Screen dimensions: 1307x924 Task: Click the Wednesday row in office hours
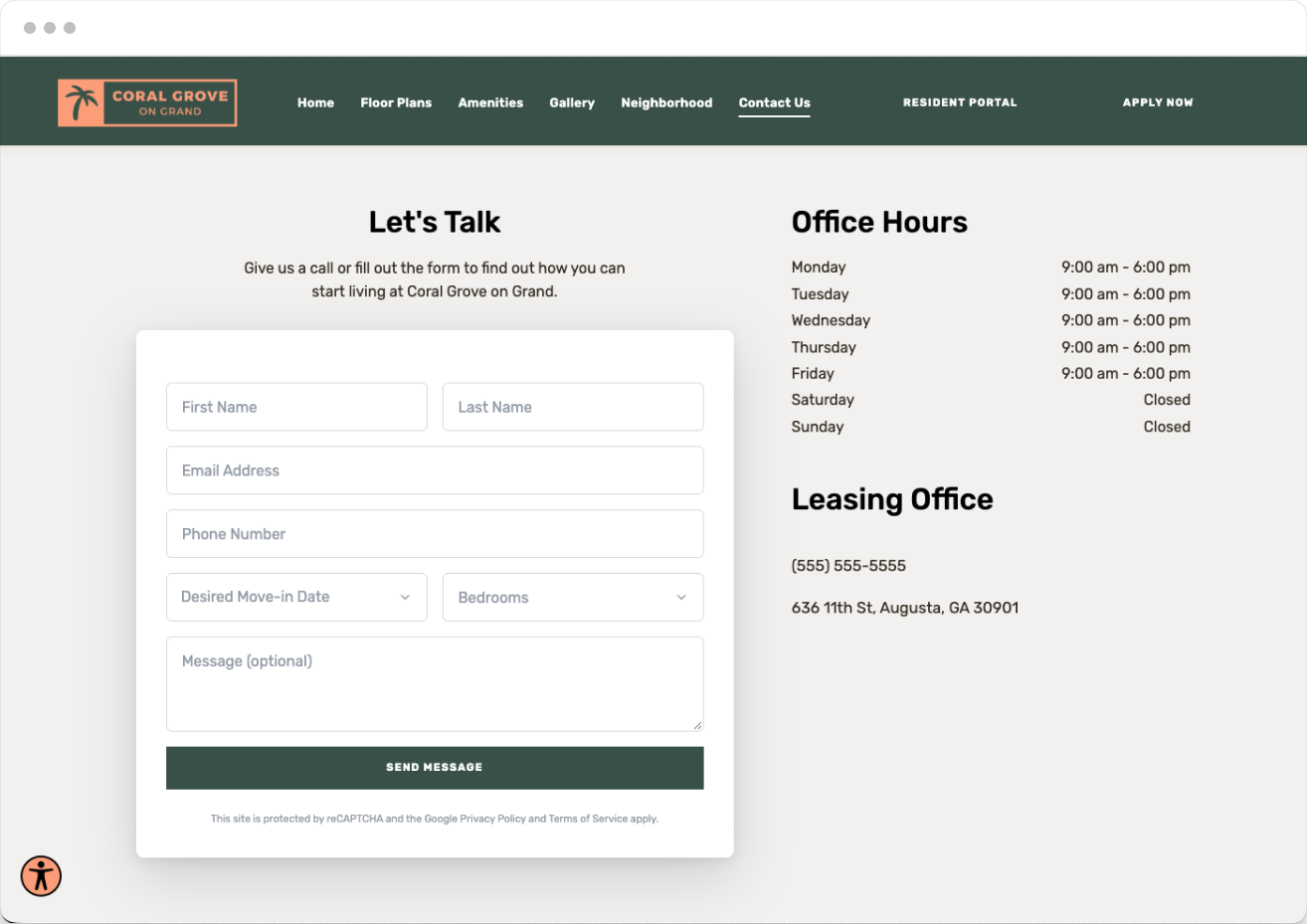(991, 320)
